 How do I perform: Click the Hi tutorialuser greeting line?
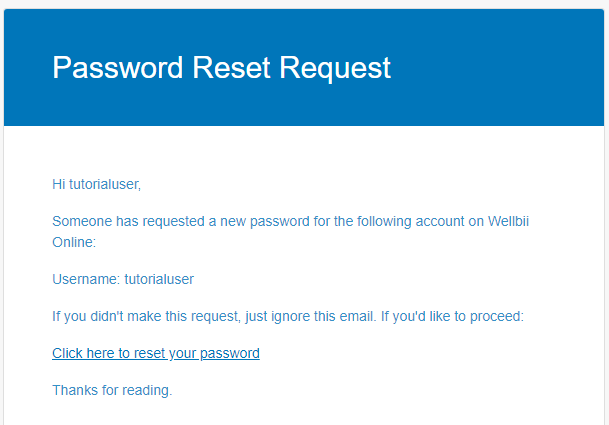click(96, 184)
